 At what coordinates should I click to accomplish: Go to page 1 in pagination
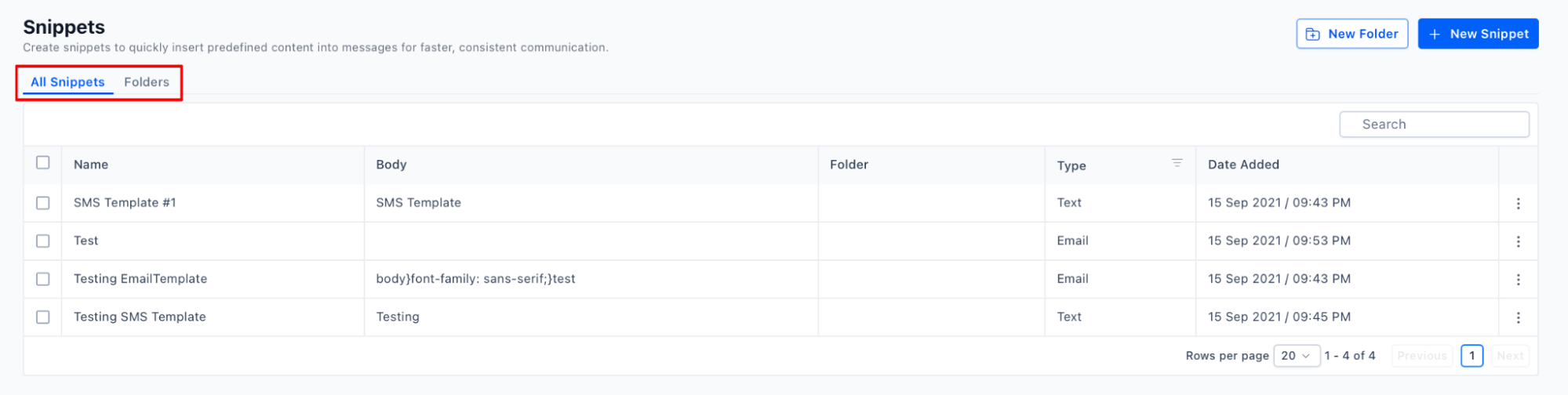coord(1472,356)
